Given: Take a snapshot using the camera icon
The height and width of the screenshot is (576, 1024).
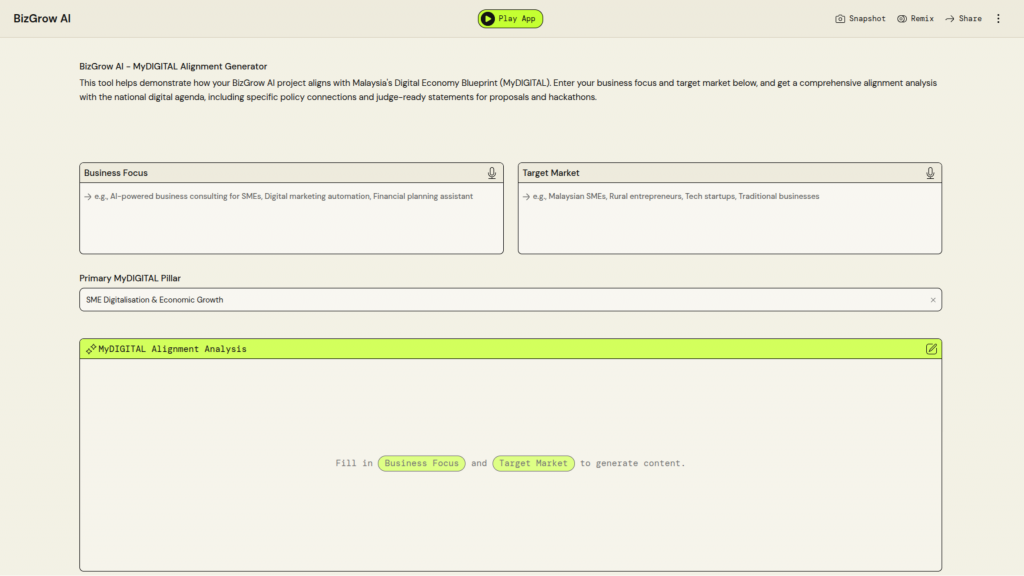Looking at the screenshot, I should click(840, 18).
